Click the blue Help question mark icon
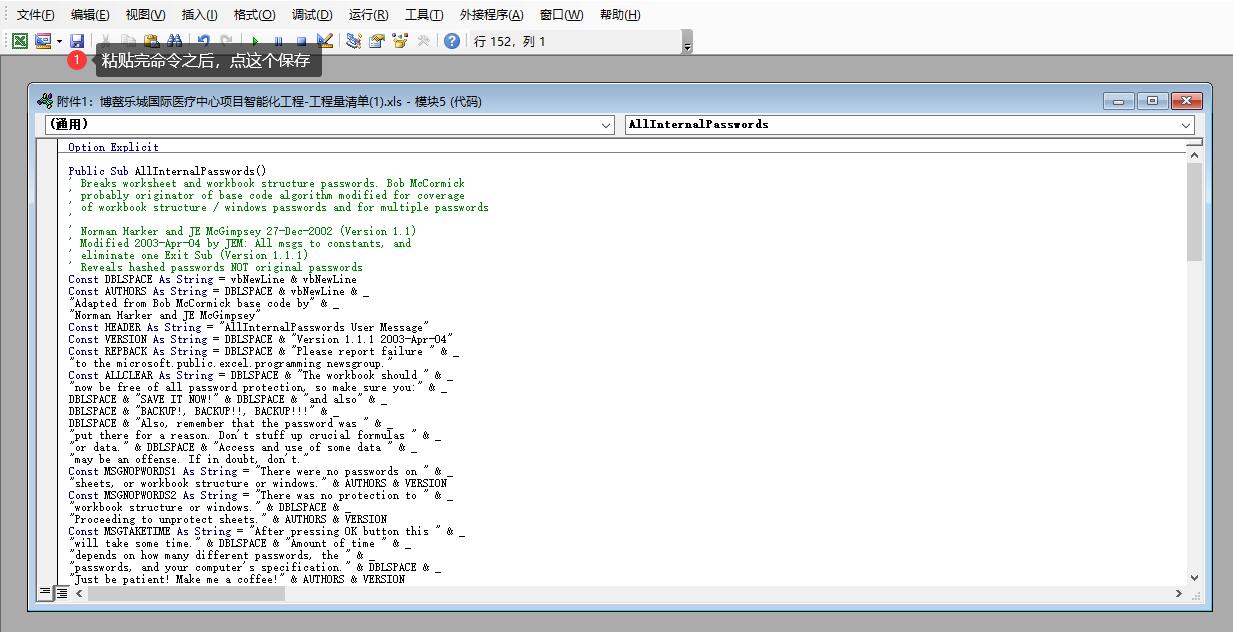This screenshot has width=1233, height=632. (x=452, y=41)
